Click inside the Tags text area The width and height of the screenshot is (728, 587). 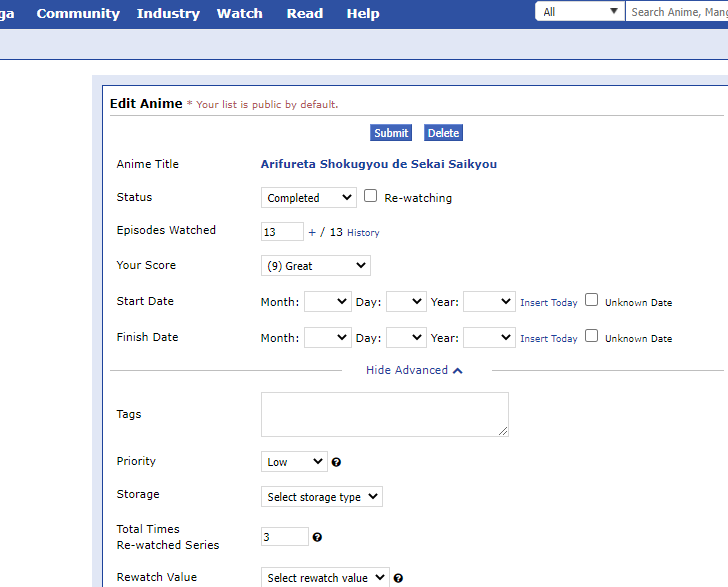(384, 414)
